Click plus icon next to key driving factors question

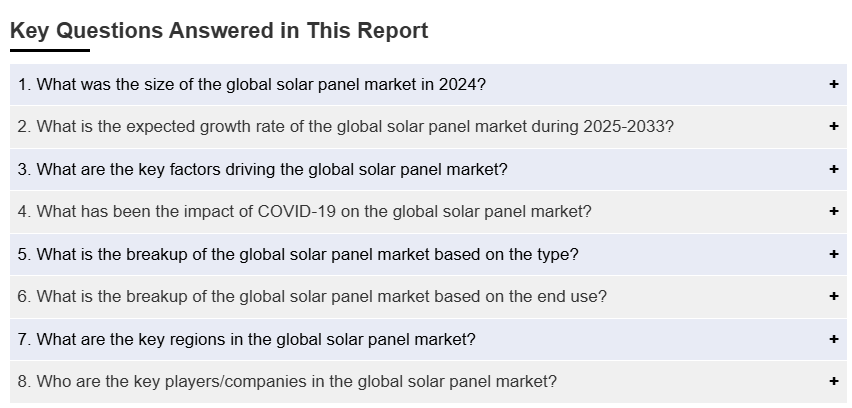coord(833,170)
